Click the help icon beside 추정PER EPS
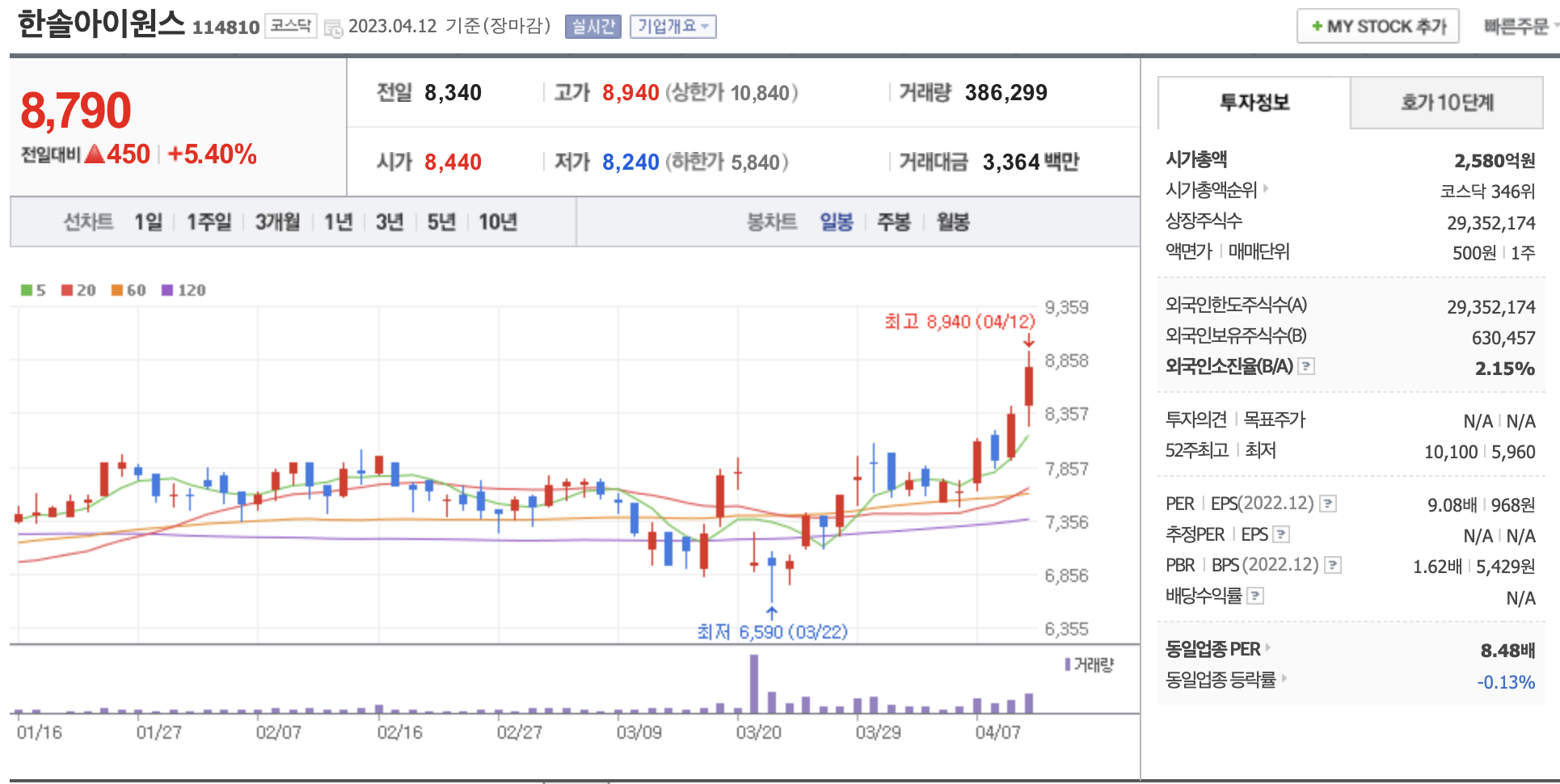Screen dimensions: 1560x784 tap(1280, 534)
